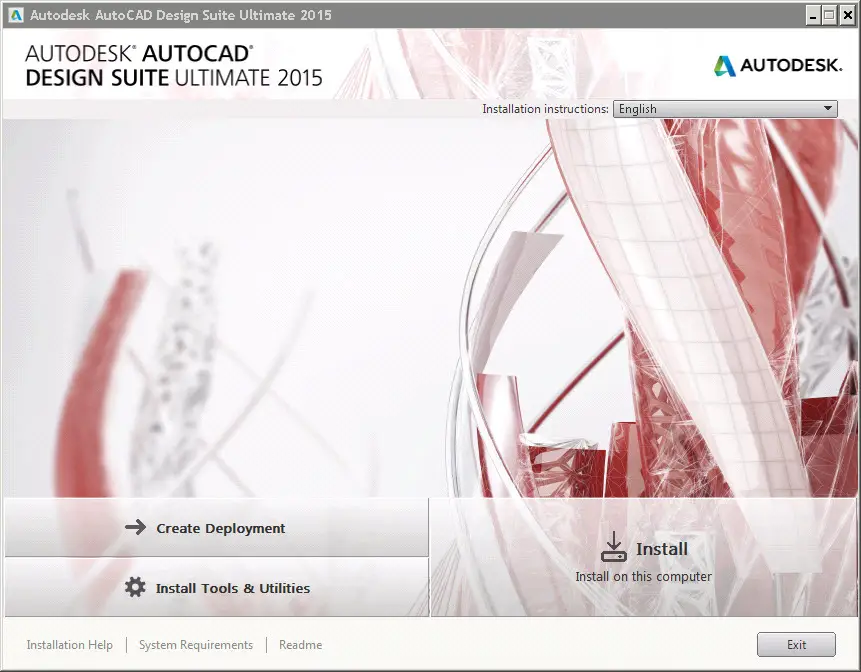861x672 pixels.
Task: Click the Install Tools & Utilities button
Action: [216, 587]
